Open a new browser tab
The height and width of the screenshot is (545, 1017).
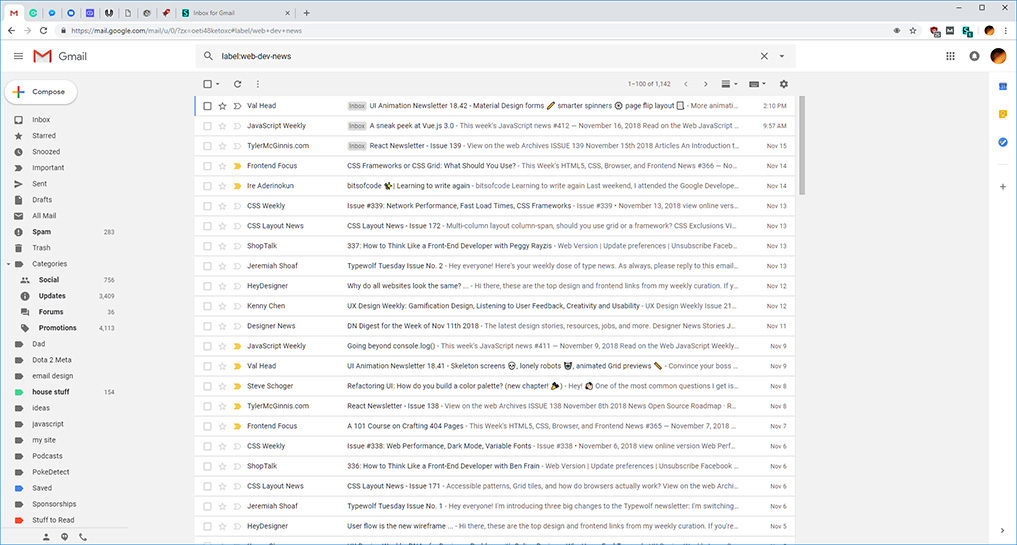(x=307, y=12)
